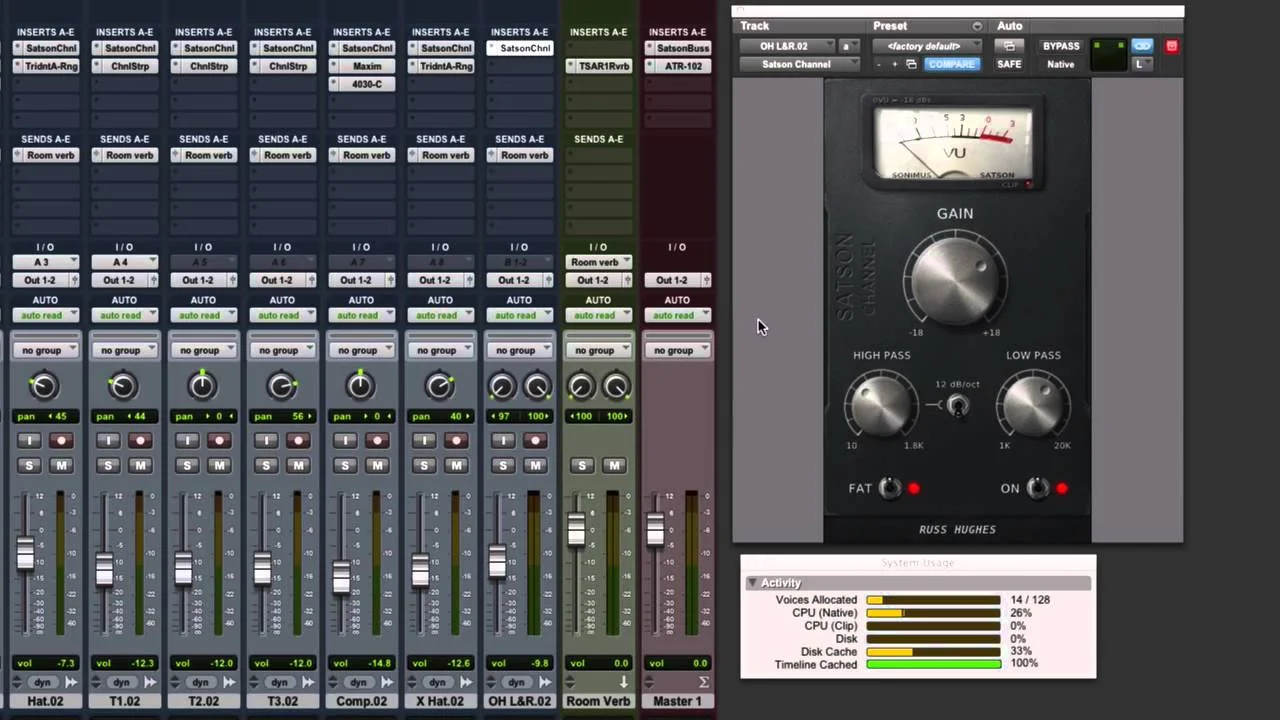Click the preset increment plus icon
The image size is (1280, 720).
pos(895,63)
